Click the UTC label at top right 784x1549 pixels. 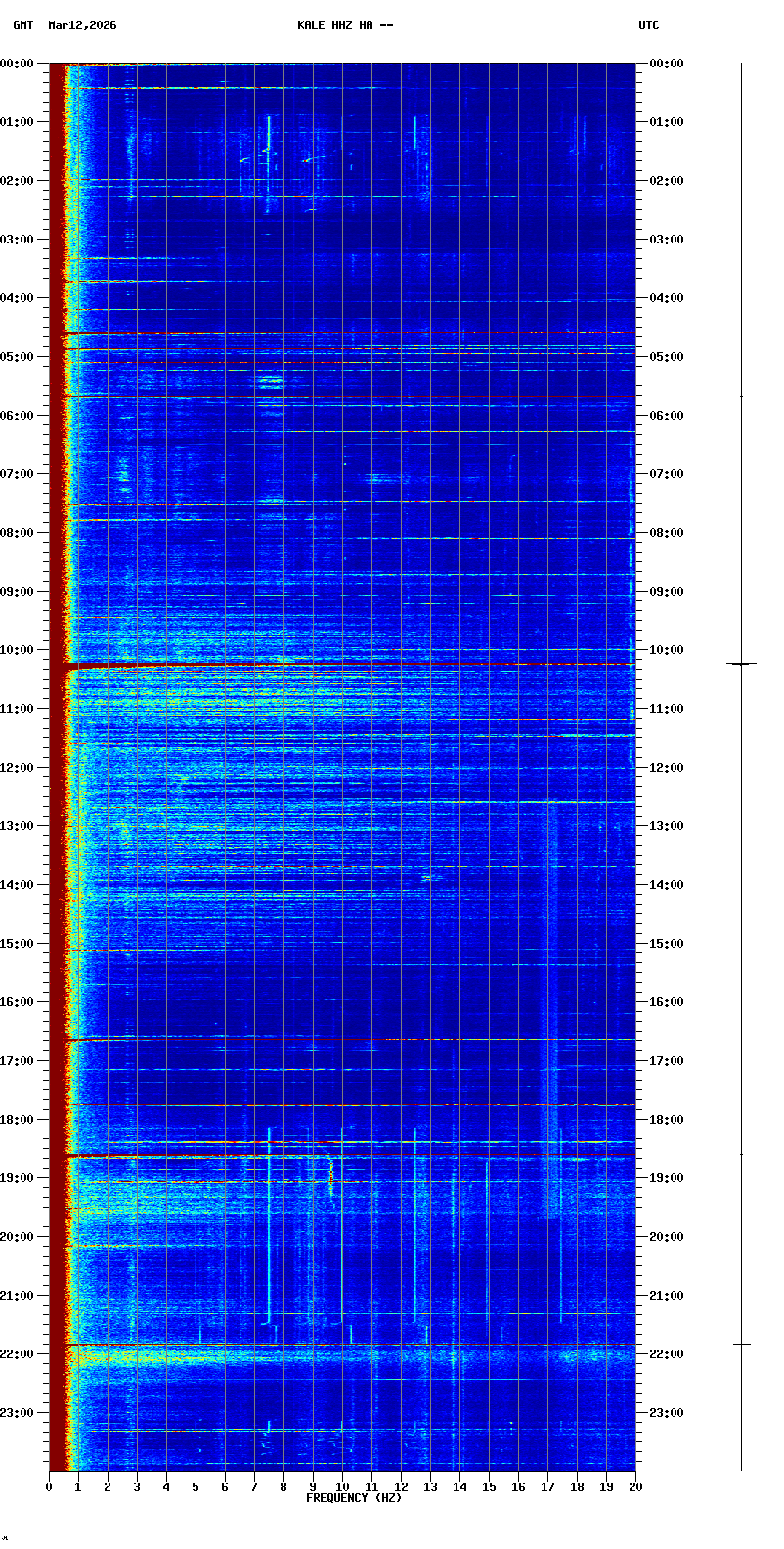point(649,25)
